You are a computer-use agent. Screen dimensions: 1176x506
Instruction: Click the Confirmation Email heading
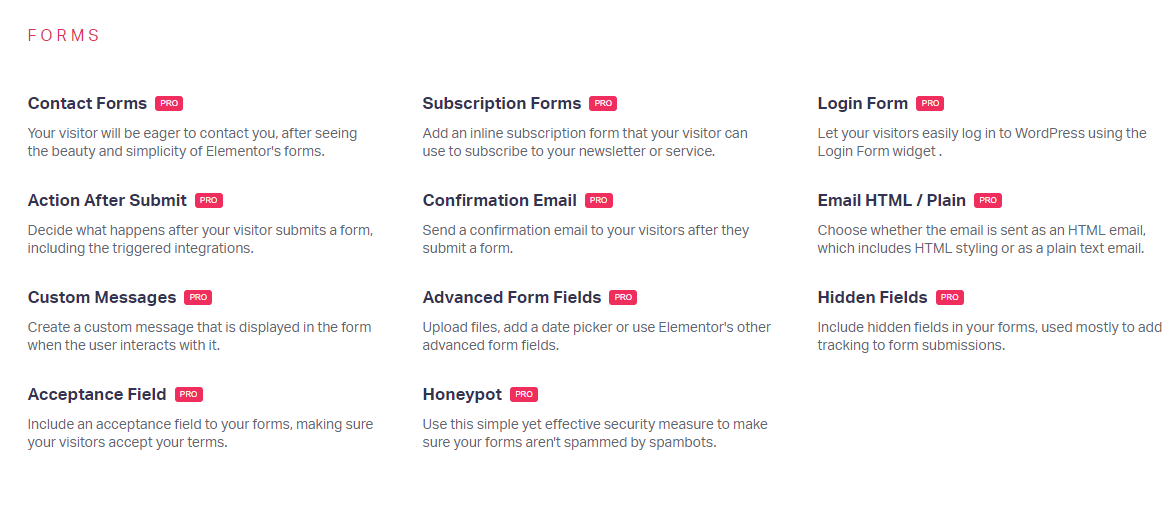pyautogui.click(x=500, y=200)
